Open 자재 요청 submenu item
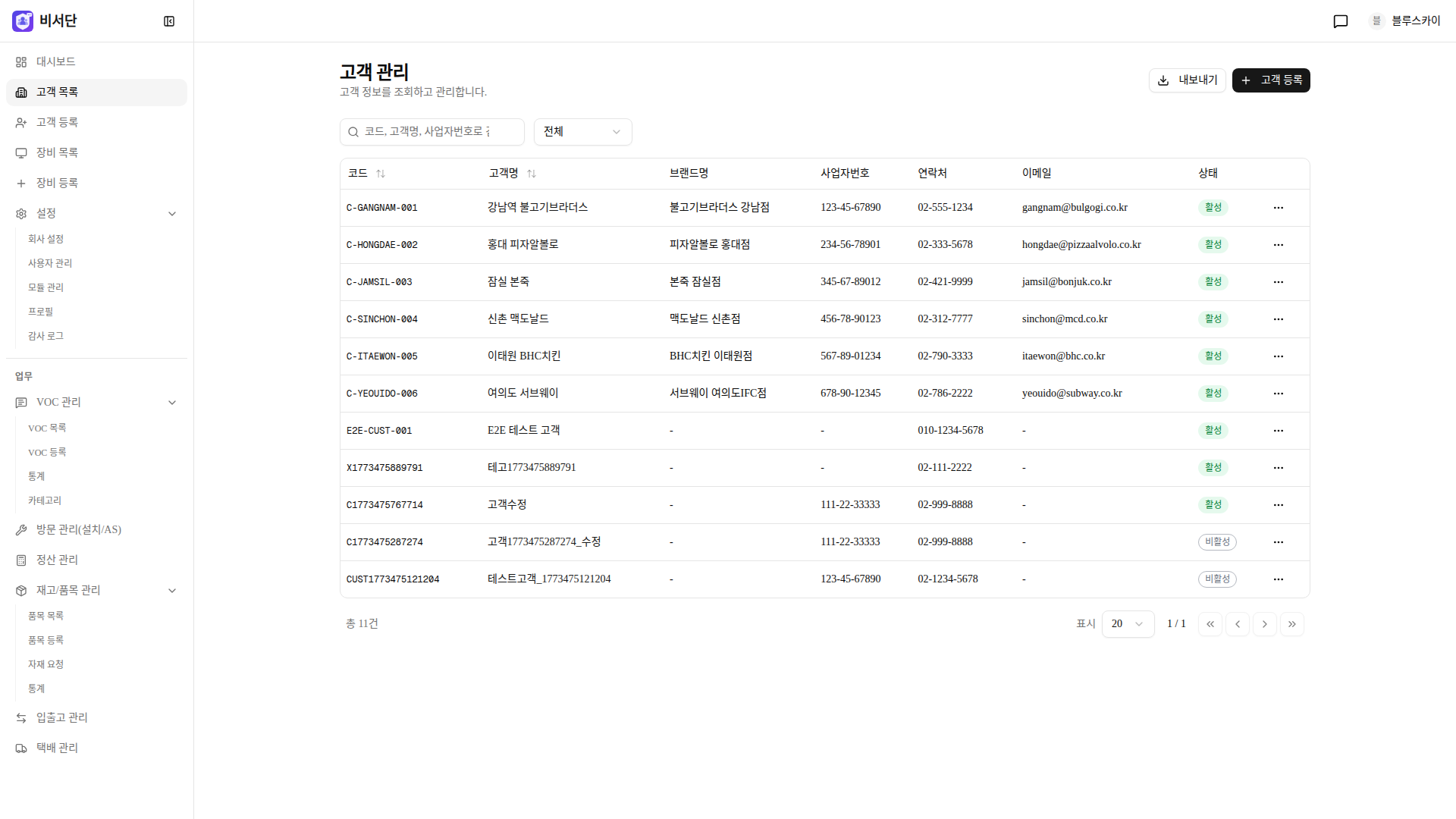1456x819 pixels. coord(45,665)
